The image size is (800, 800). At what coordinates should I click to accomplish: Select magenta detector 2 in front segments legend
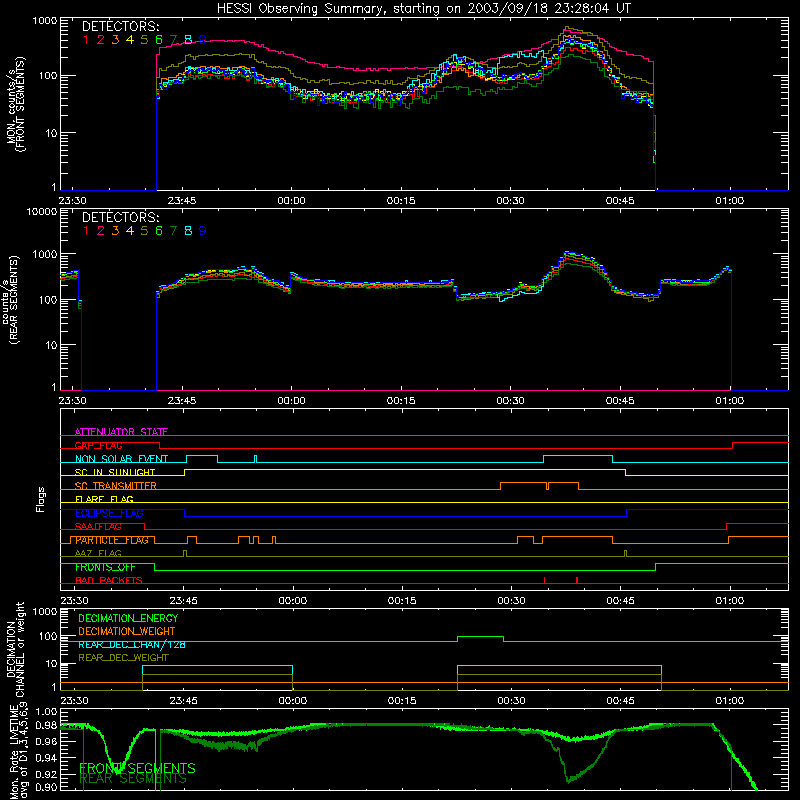click(101, 39)
